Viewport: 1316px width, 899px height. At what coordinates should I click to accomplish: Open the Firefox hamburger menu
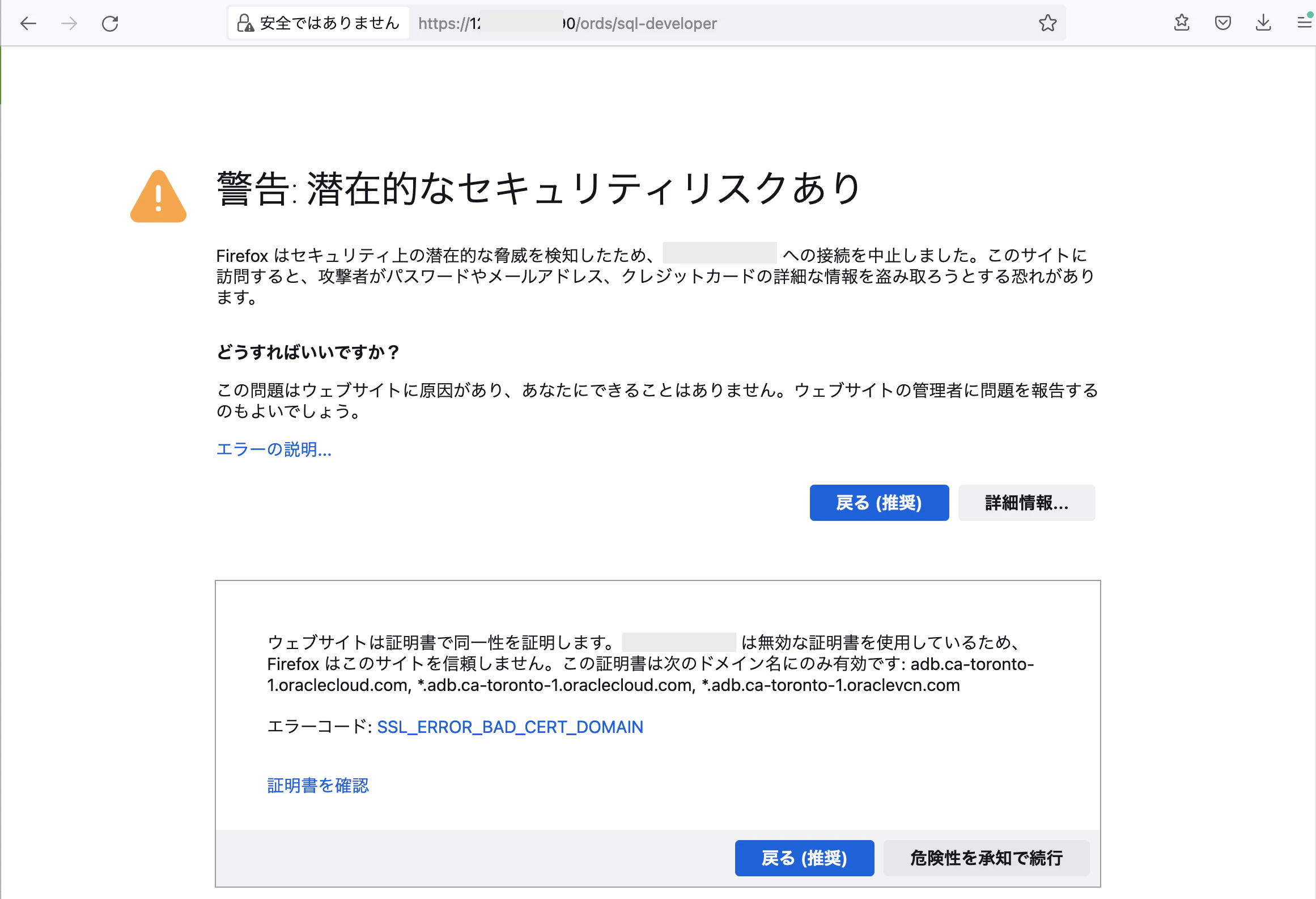point(1304,23)
